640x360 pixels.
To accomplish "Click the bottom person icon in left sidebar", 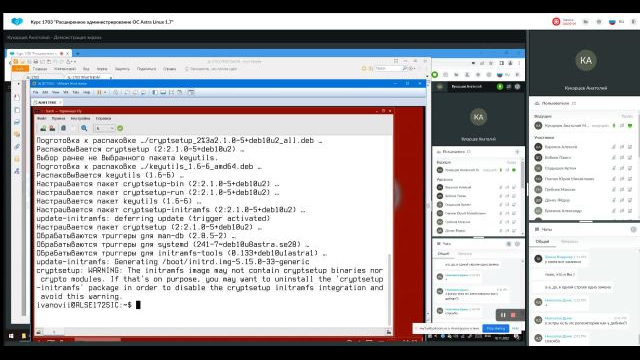I will point(17,171).
